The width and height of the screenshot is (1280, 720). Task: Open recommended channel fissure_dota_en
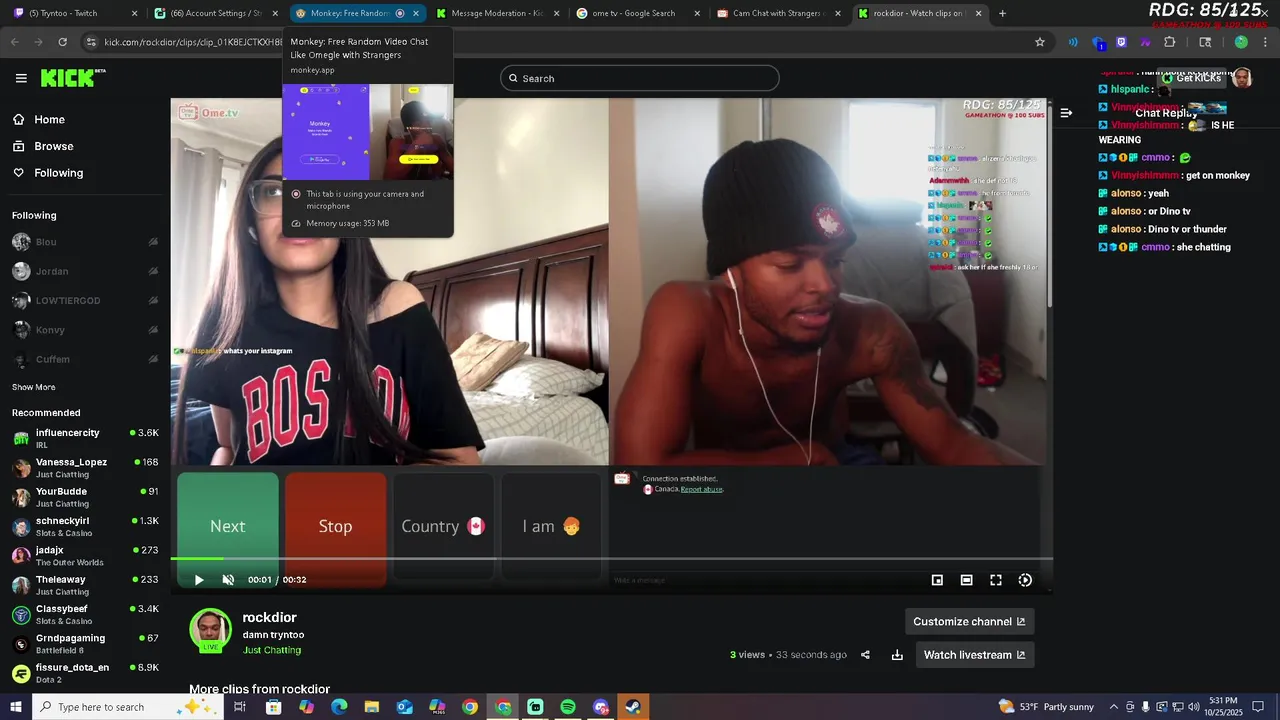pyautogui.click(x=85, y=673)
